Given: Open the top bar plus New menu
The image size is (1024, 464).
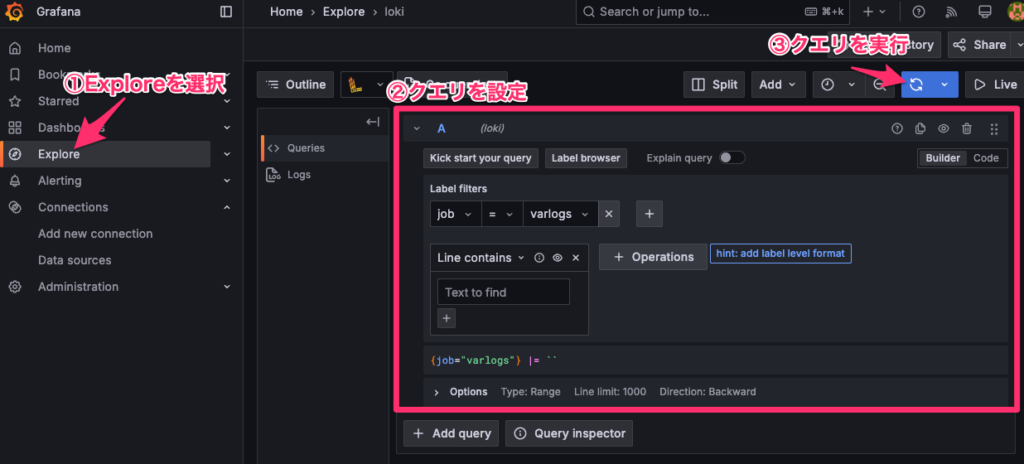Looking at the screenshot, I should [x=874, y=12].
